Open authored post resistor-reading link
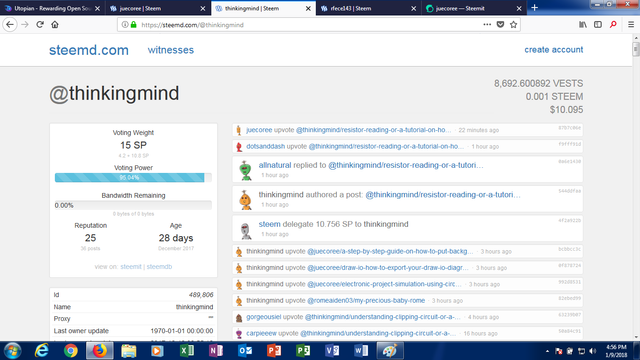Viewport: 640px width, 360px height. point(443,195)
